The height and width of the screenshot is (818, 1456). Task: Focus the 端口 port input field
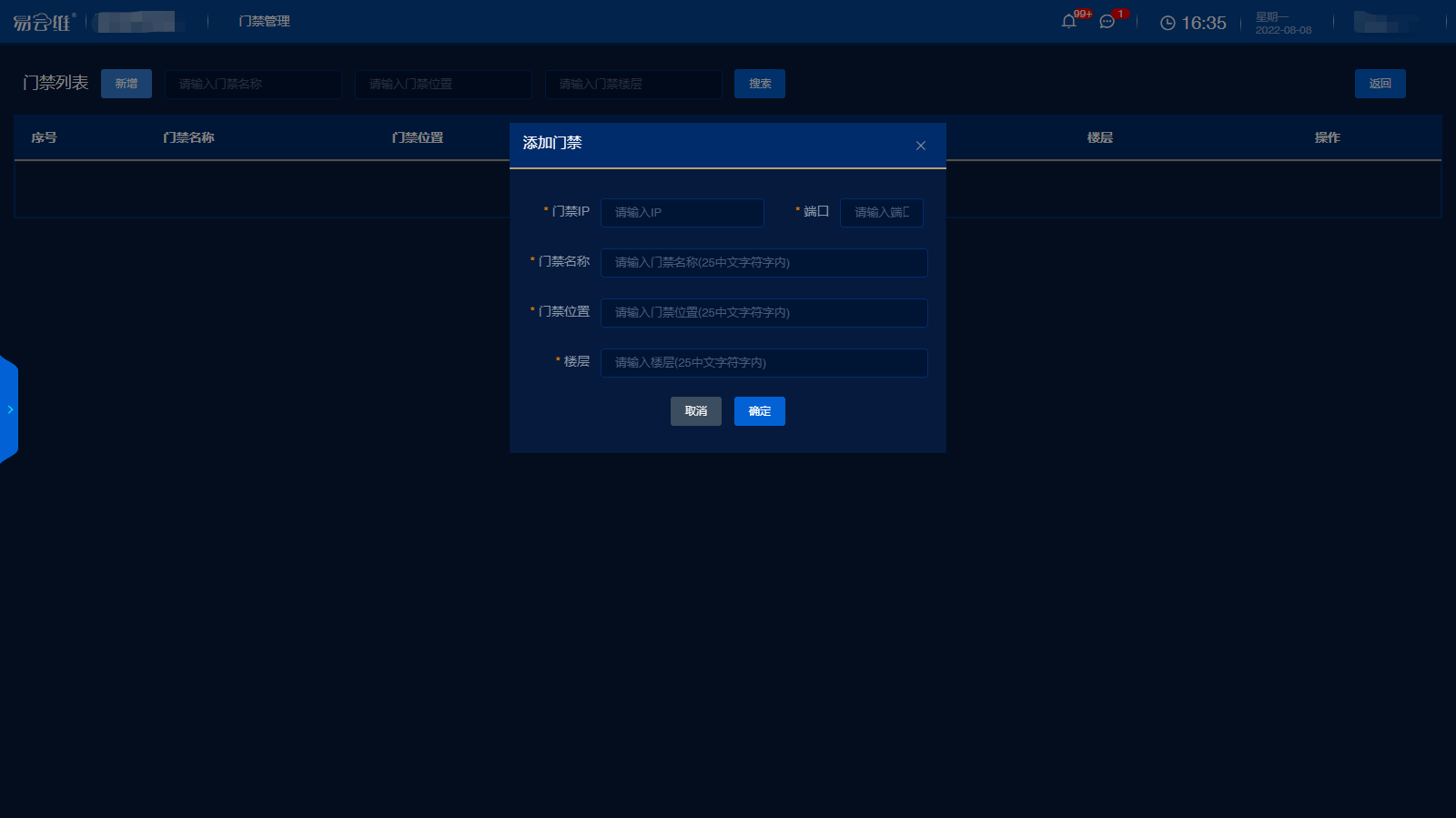click(x=881, y=213)
